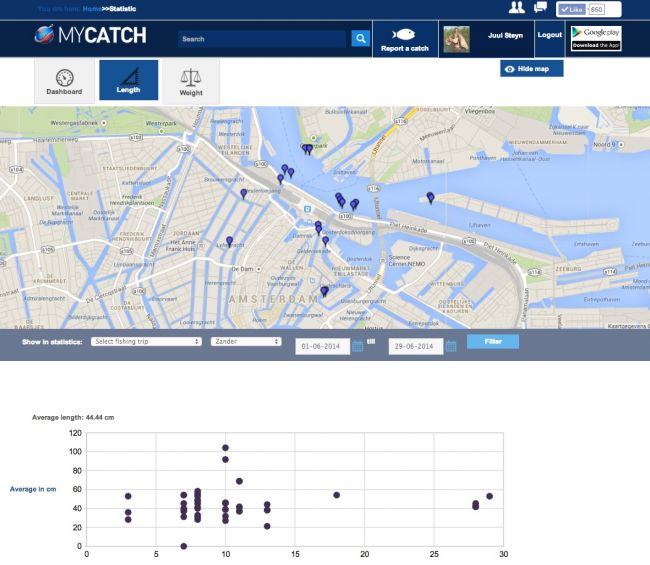Click the Like count 650
Image resolution: width=650 pixels, height=565 pixels.
tap(596, 10)
